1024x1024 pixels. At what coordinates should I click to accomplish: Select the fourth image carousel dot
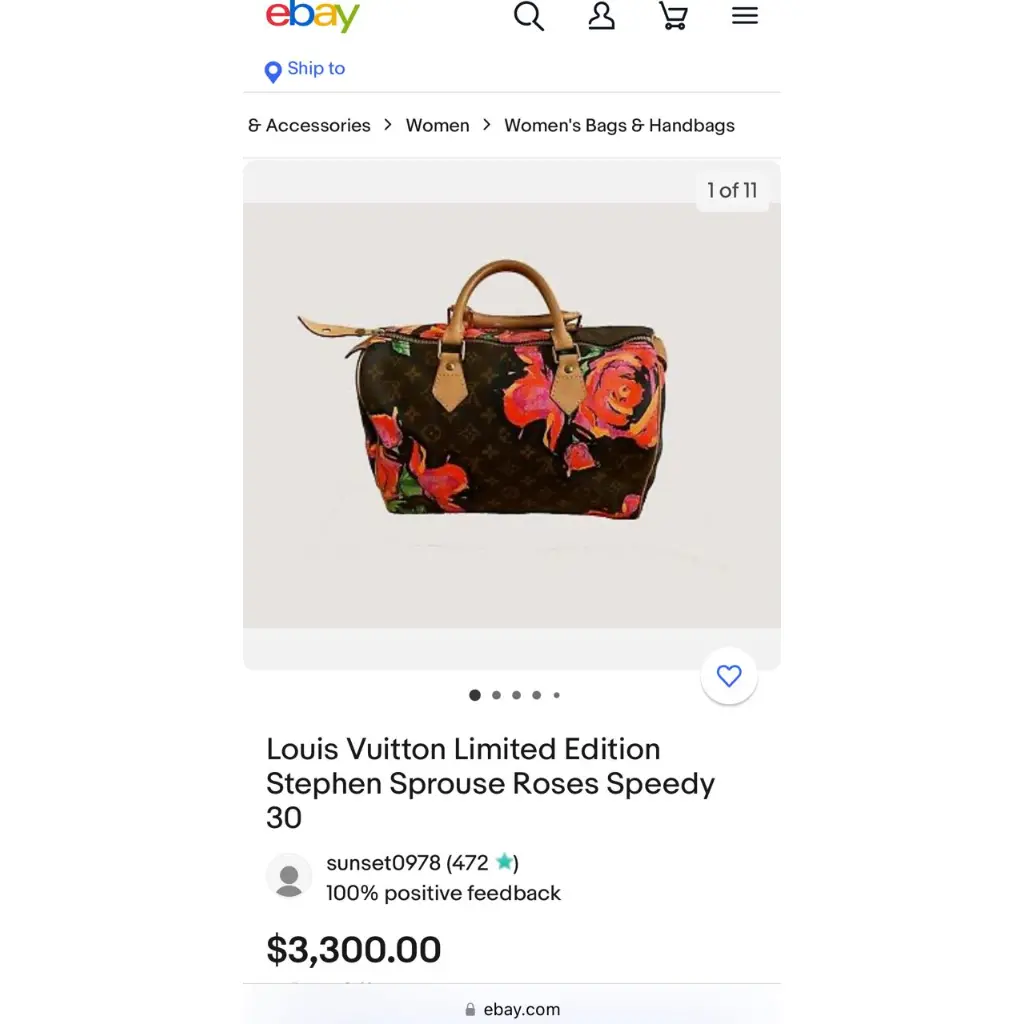tap(536, 695)
